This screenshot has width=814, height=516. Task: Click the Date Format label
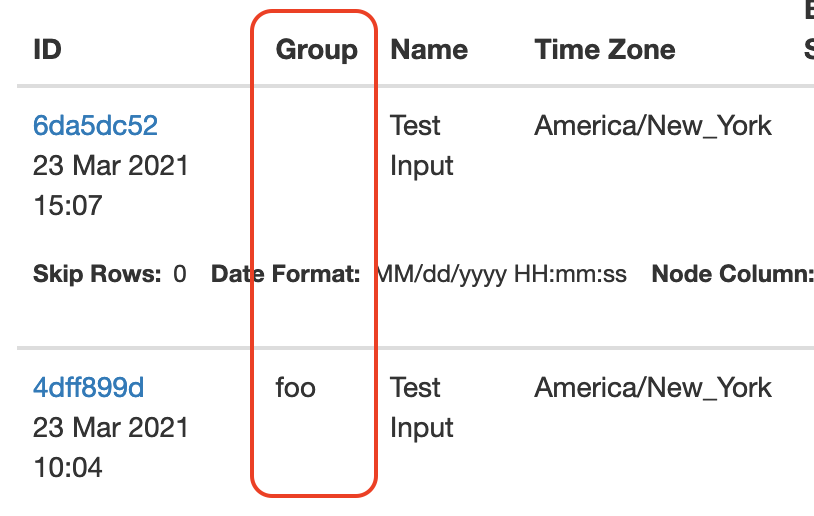[x=285, y=274]
